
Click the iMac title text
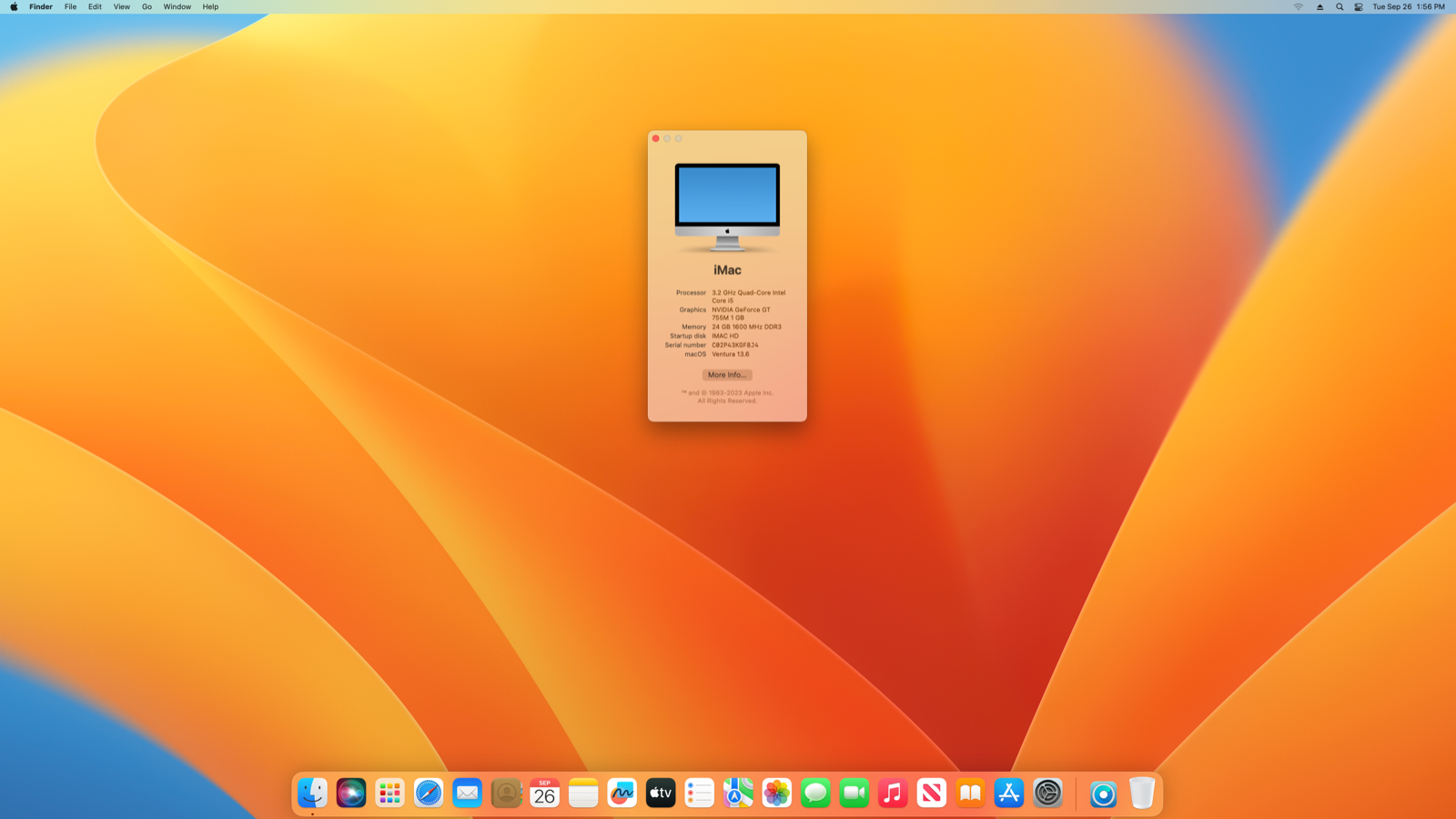tap(727, 270)
